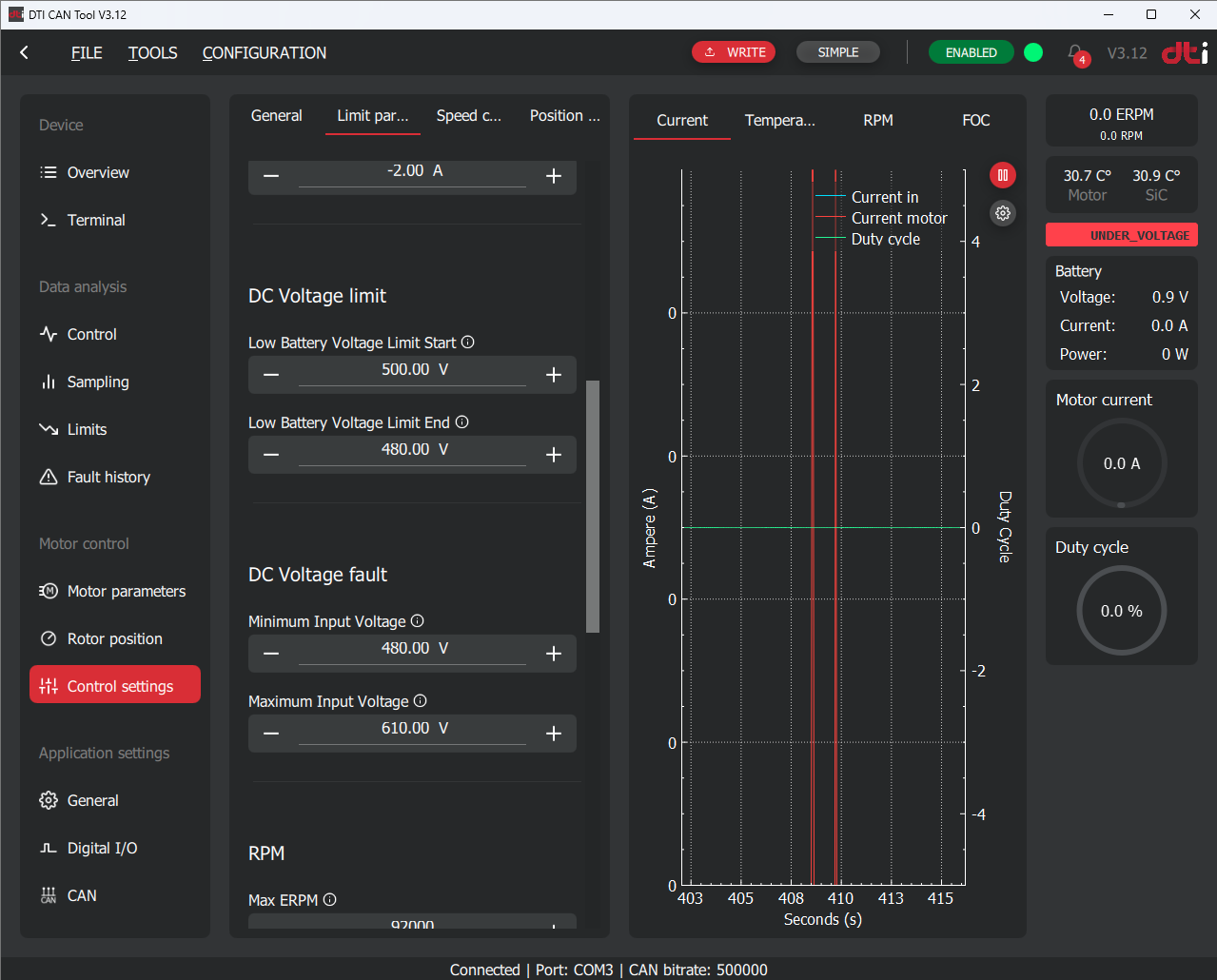Open Overview in sidebar
Screen dimensions: 1217x980
click(x=115, y=172)
